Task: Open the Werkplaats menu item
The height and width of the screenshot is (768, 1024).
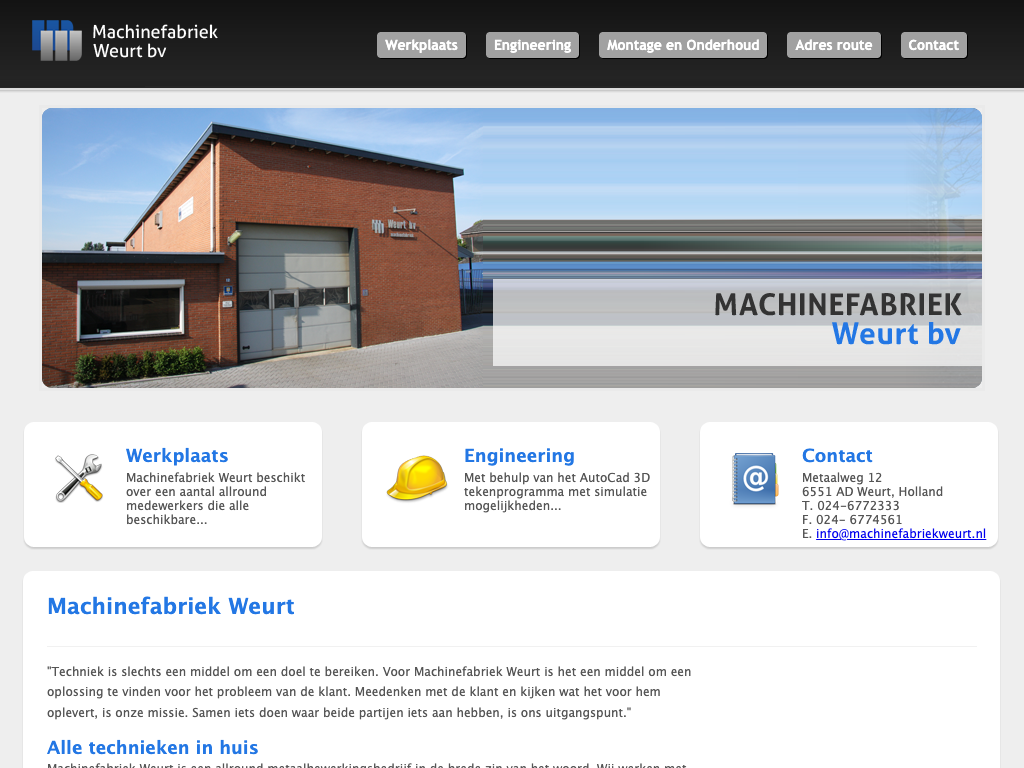Action: (421, 45)
